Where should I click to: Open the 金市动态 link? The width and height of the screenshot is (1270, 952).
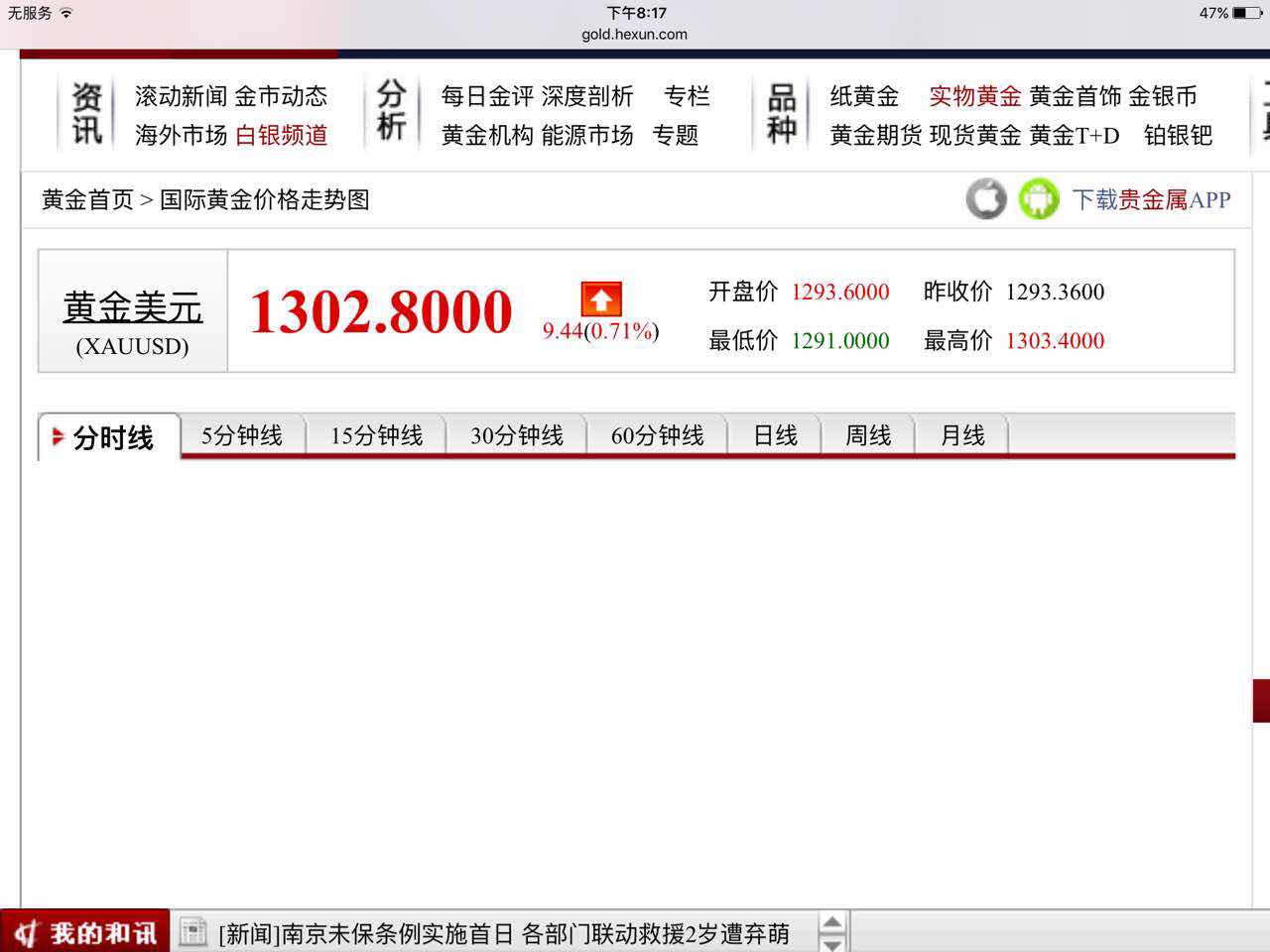click(x=281, y=96)
